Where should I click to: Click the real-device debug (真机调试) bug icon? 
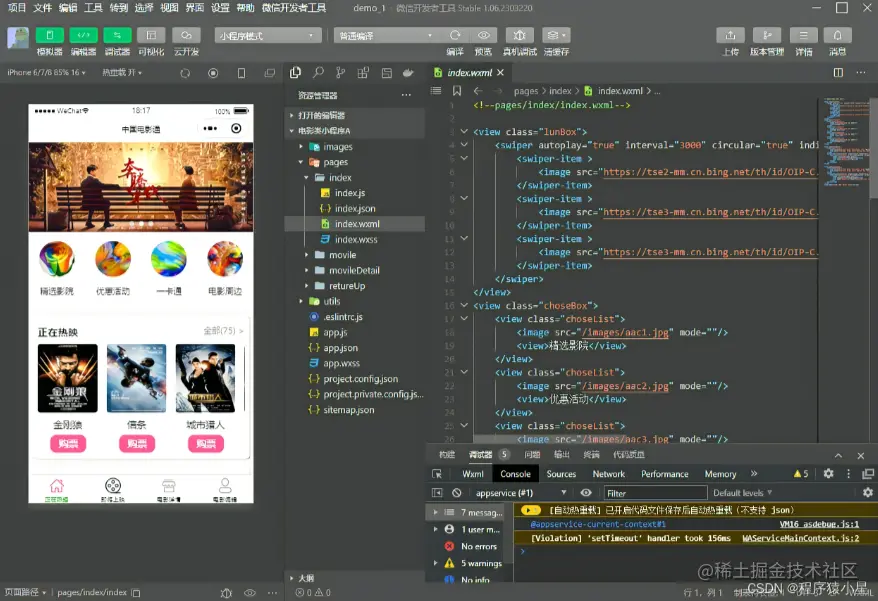(519, 35)
